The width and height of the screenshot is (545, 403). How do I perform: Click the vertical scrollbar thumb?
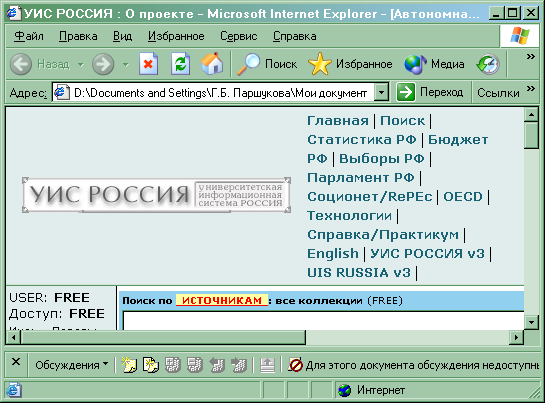[x=531, y=135]
